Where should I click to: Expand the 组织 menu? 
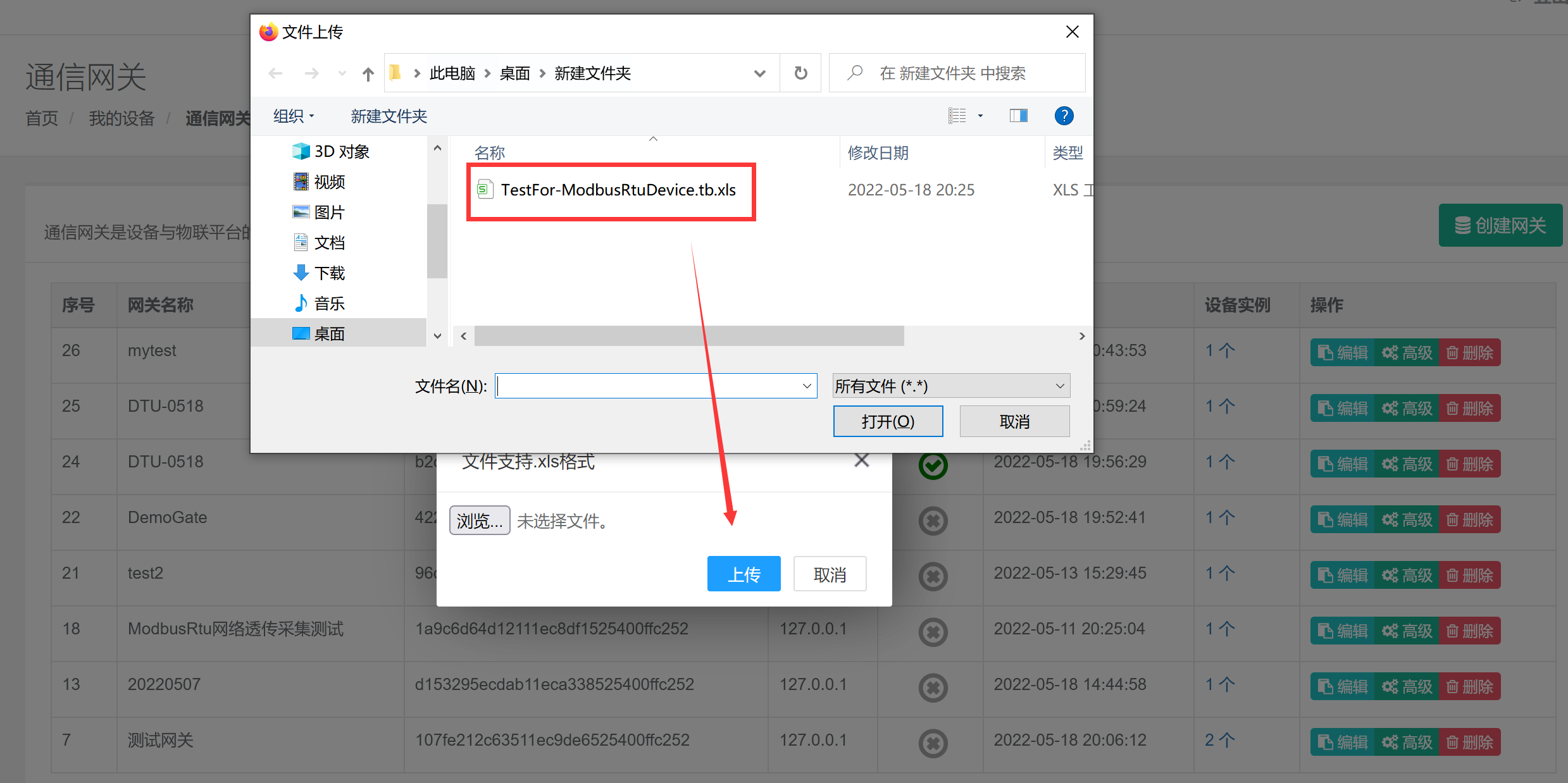coord(294,116)
